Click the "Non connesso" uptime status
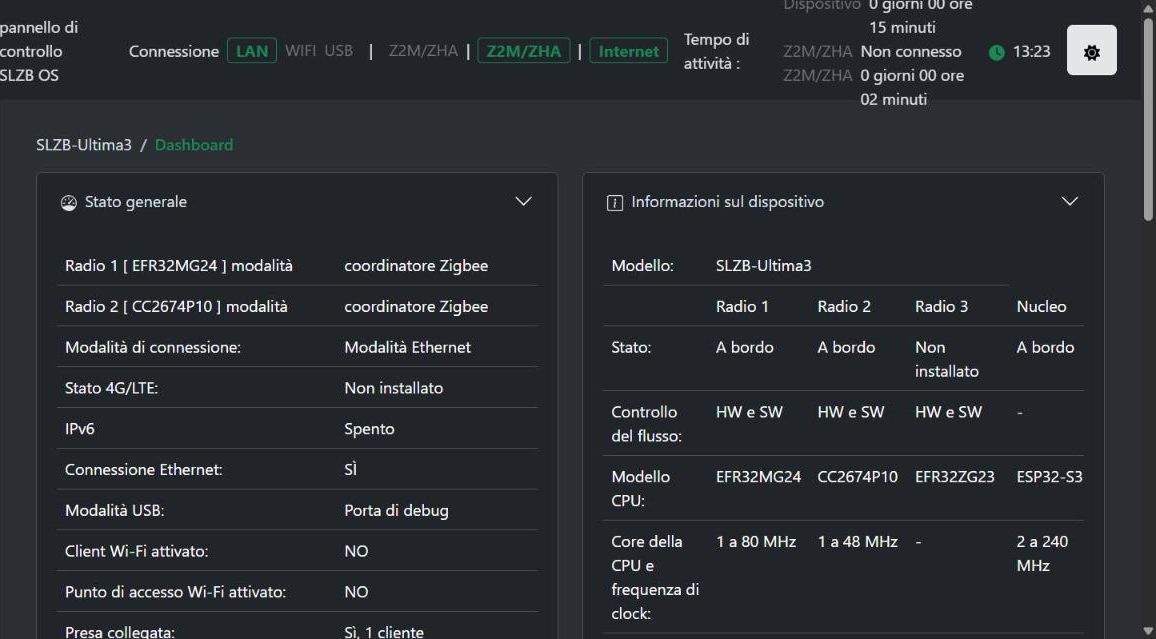The width and height of the screenshot is (1156, 639). (911, 52)
